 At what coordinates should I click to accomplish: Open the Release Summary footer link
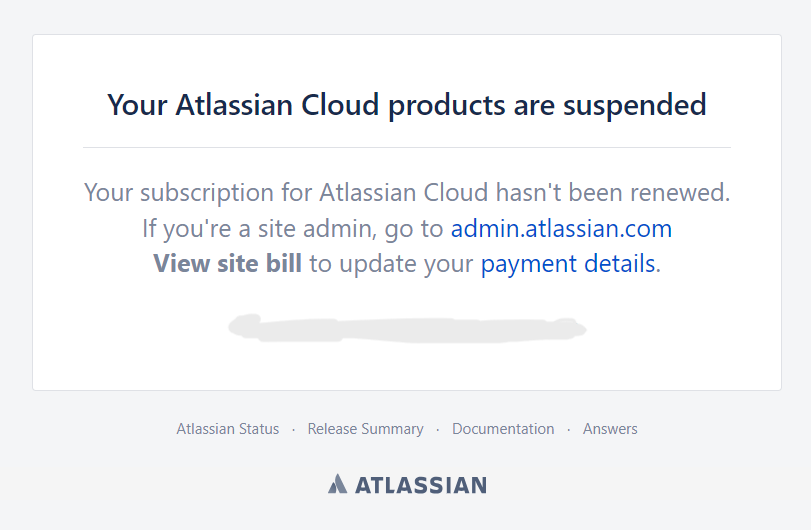(x=366, y=429)
